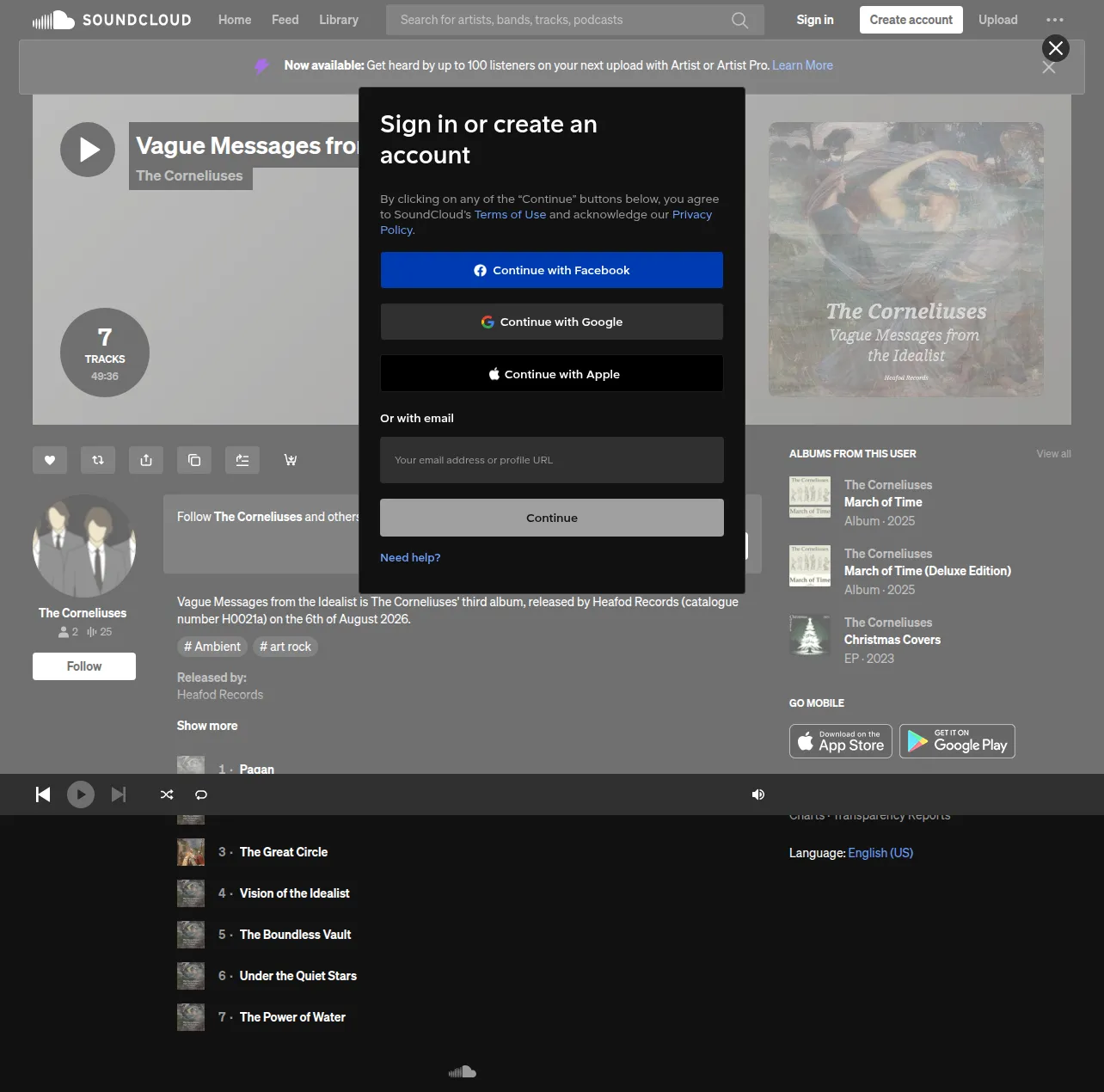Click the followers count icon under artist
Screen dimensions: 1104x1092
click(64, 632)
